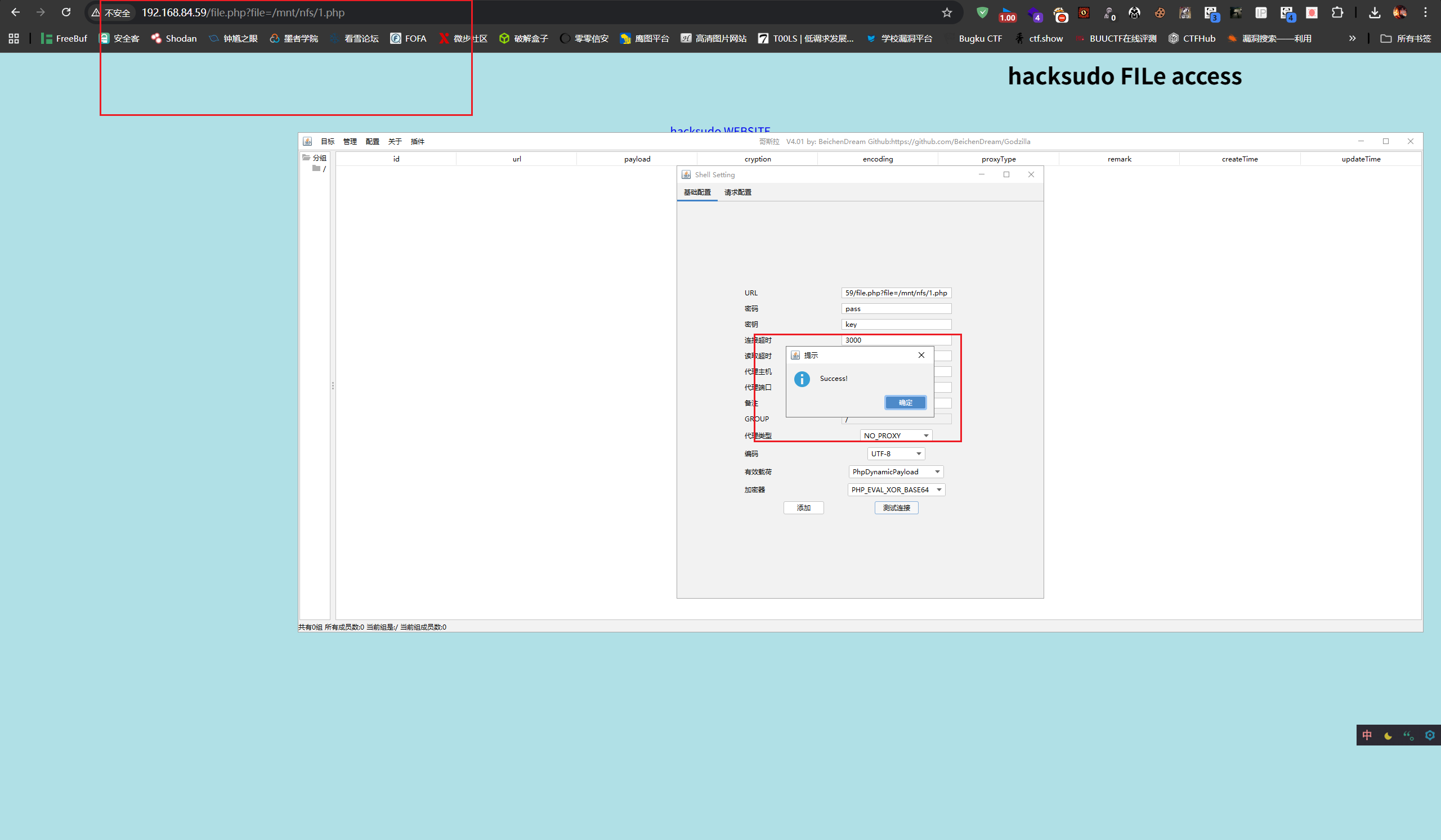Switch to the 请求配置 tab
Screen dimensions: 1441x840
(737, 192)
